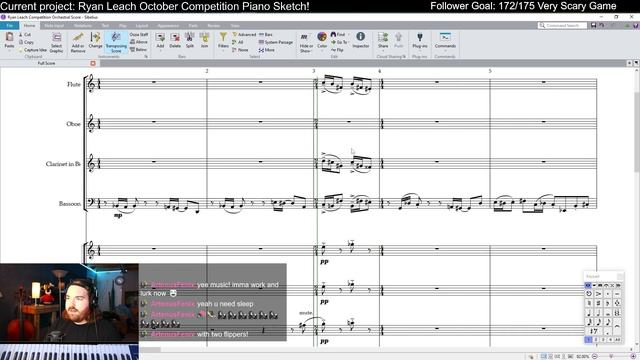Click the Cut command
640x360 pixels.
click(25, 35)
